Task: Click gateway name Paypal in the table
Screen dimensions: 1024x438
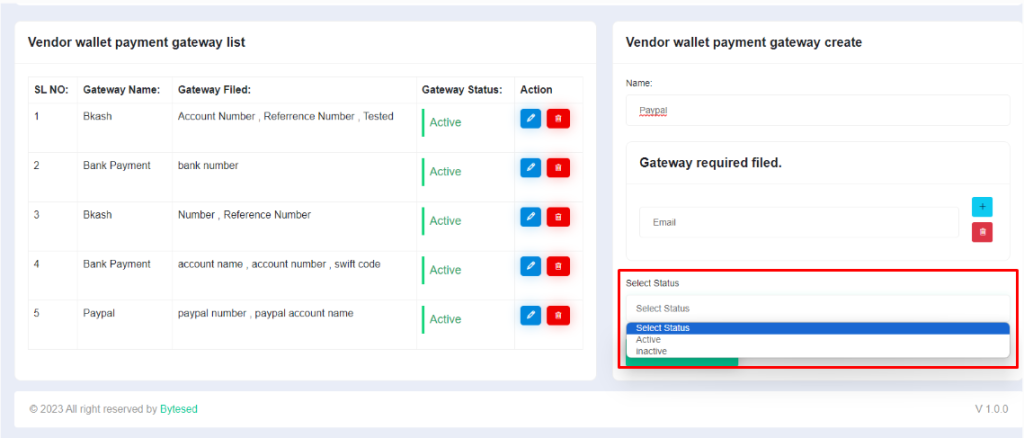Action: pos(99,313)
